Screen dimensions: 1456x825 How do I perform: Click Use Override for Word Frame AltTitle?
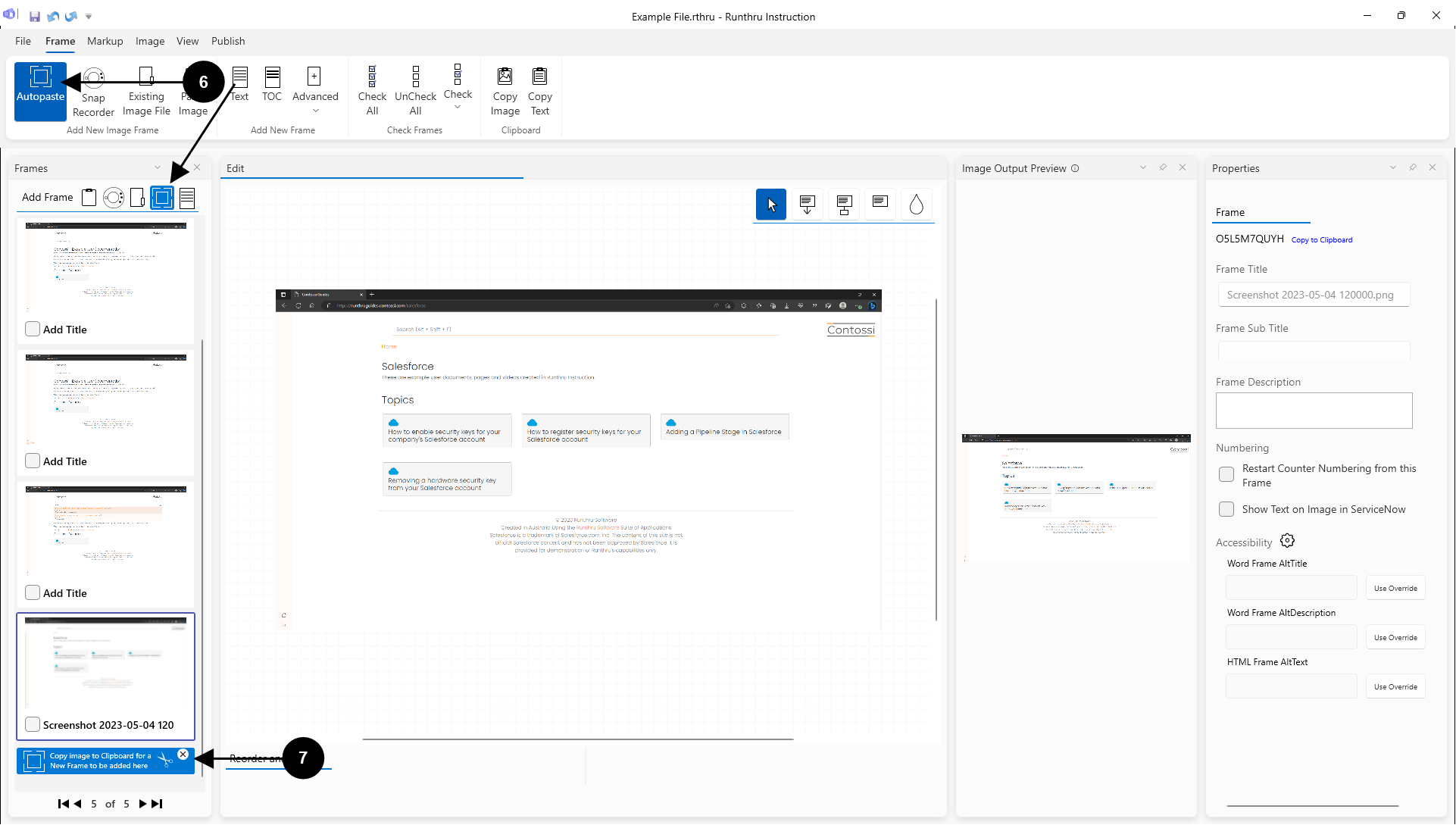1395,588
